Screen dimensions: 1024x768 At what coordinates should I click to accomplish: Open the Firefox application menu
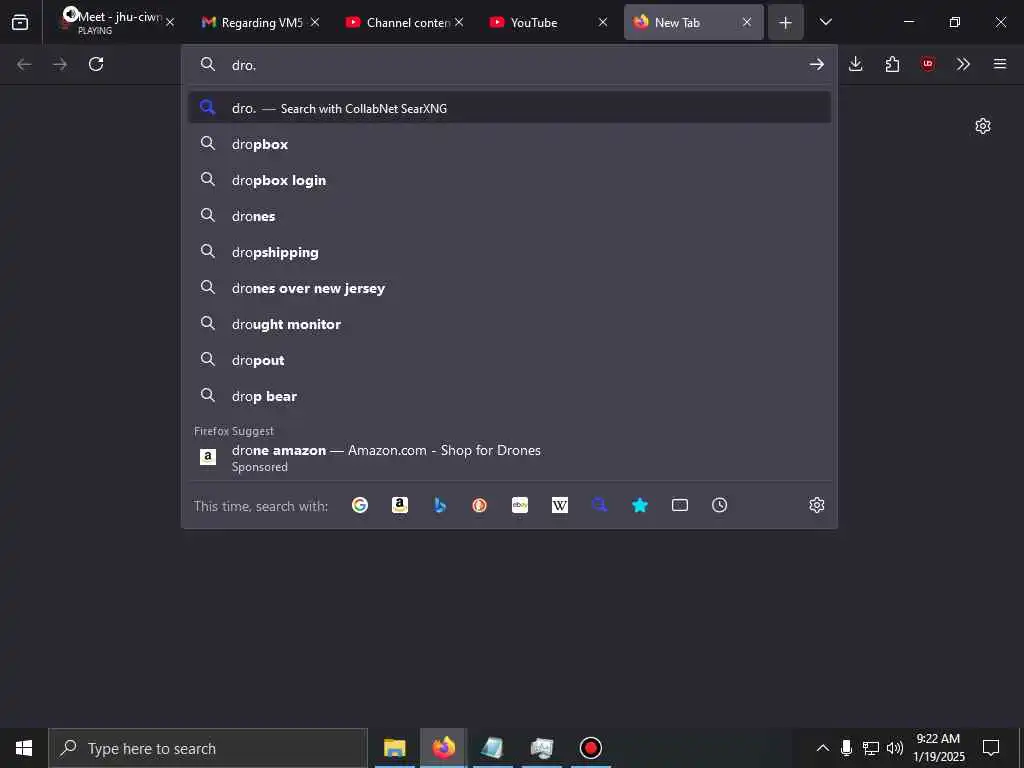point(1000,64)
